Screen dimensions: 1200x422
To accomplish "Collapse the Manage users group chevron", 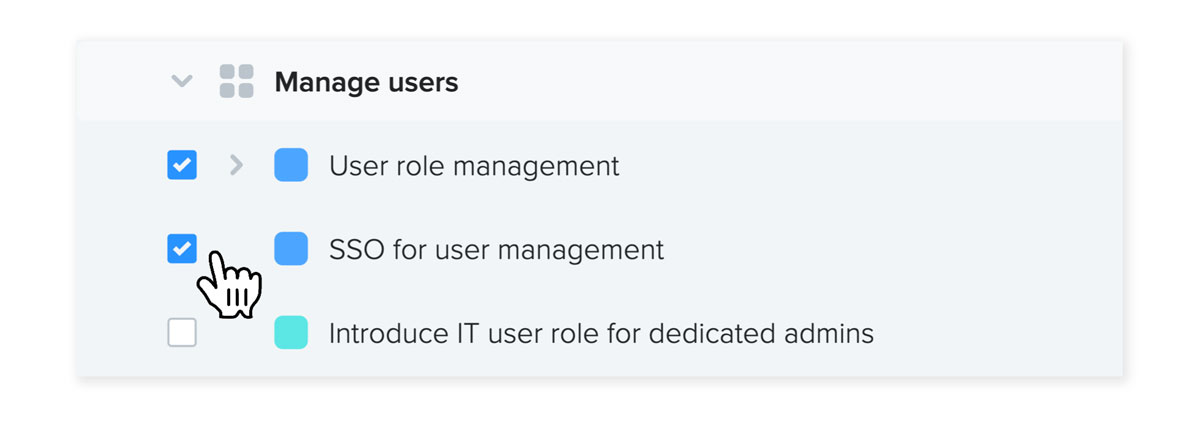I will 181,81.
